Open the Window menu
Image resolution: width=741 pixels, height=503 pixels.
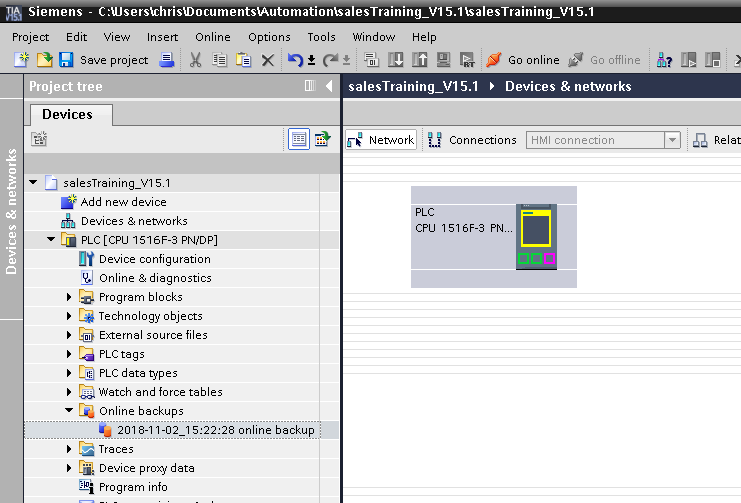pyautogui.click(x=373, y=37)
